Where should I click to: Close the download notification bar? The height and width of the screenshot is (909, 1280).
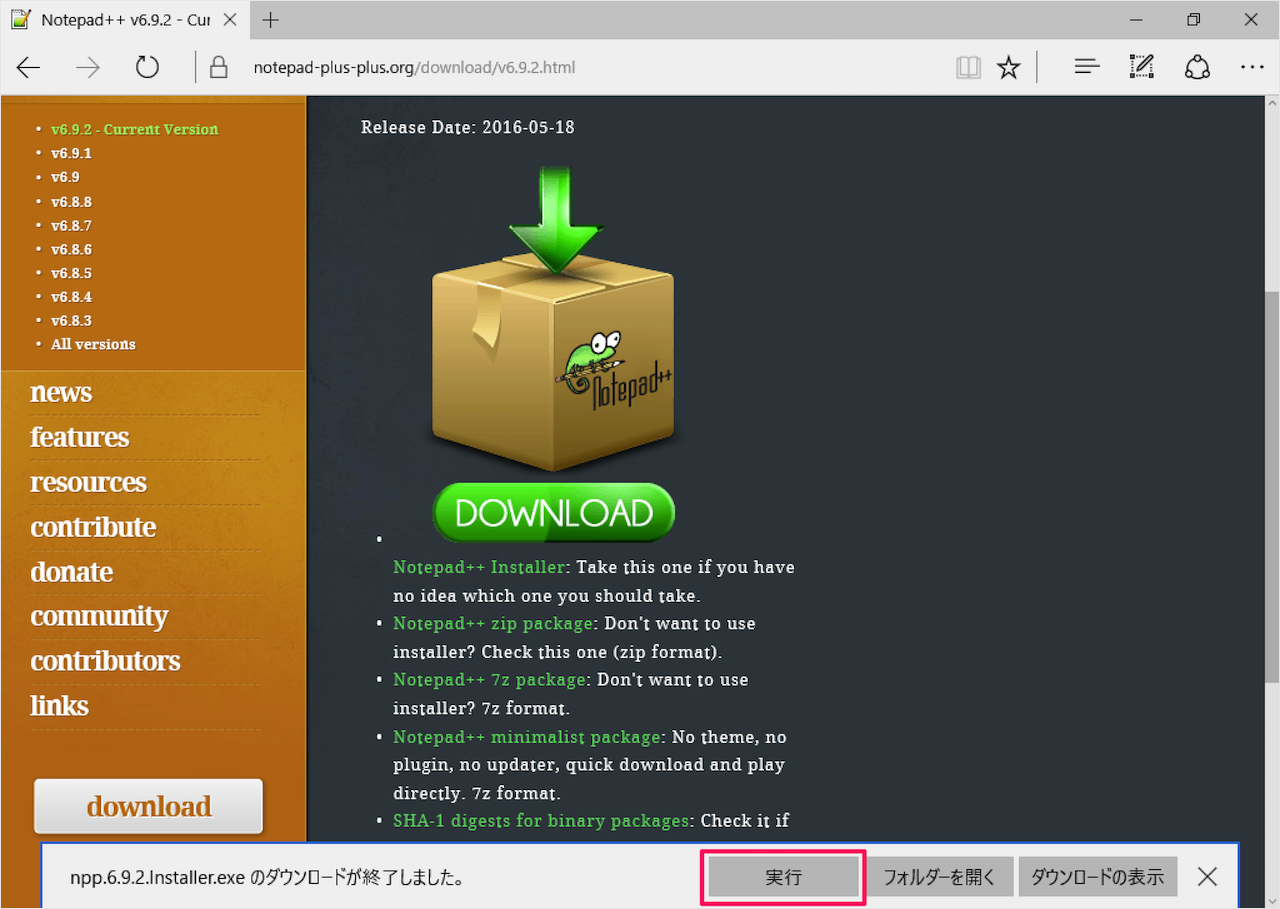[1207, 877]
